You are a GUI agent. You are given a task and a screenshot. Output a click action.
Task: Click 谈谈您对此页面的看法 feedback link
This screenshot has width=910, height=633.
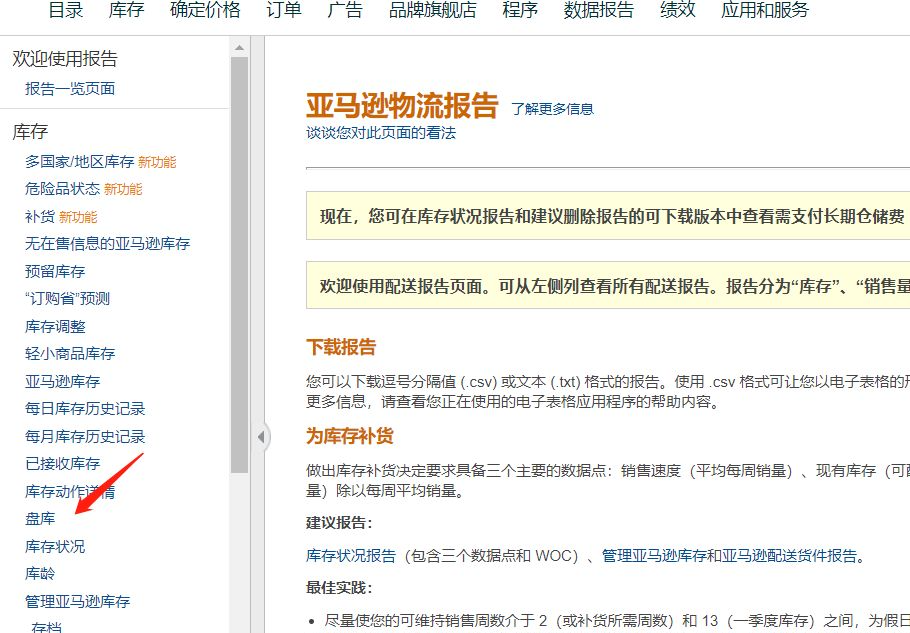pyautogui.click(x=381, y=133)
